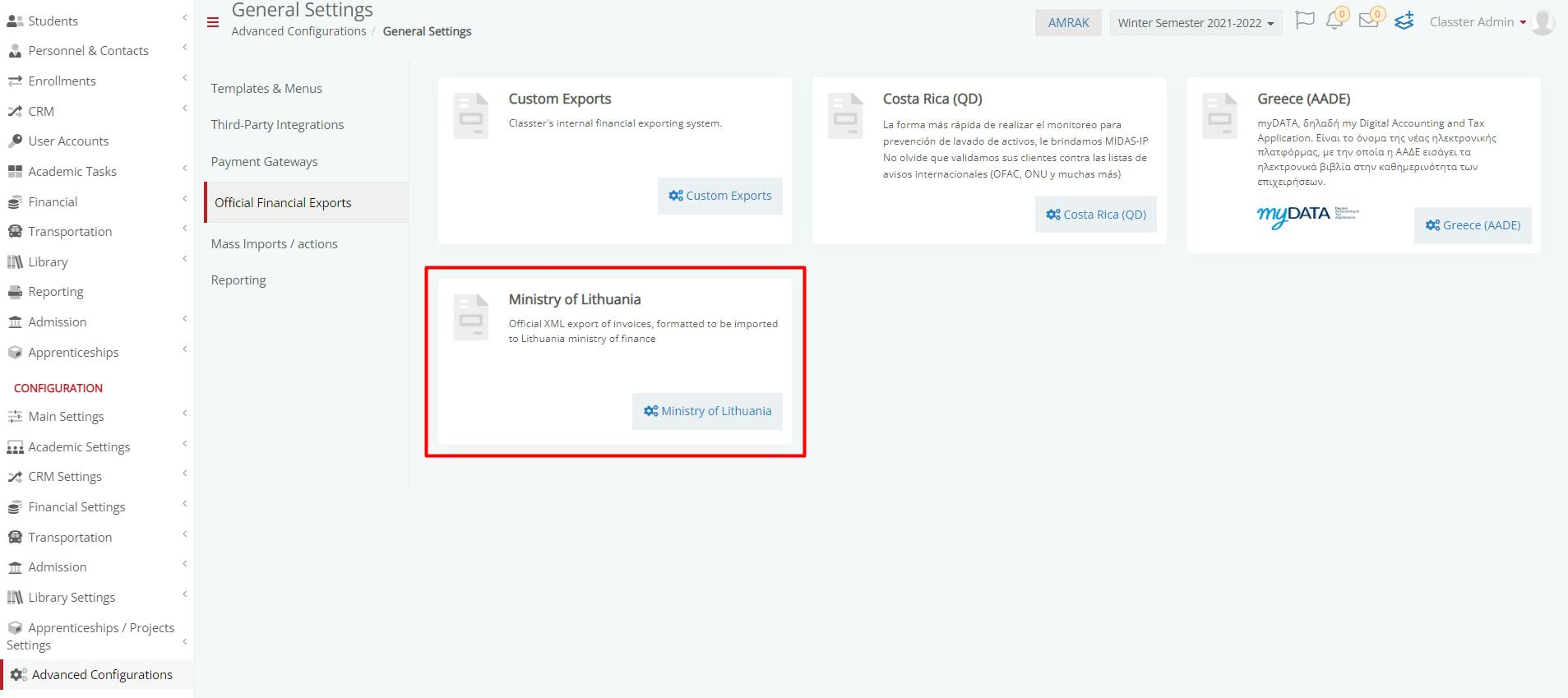Expand the Financial Settings chevron
1568x698 pixels.
pos(184,504)
